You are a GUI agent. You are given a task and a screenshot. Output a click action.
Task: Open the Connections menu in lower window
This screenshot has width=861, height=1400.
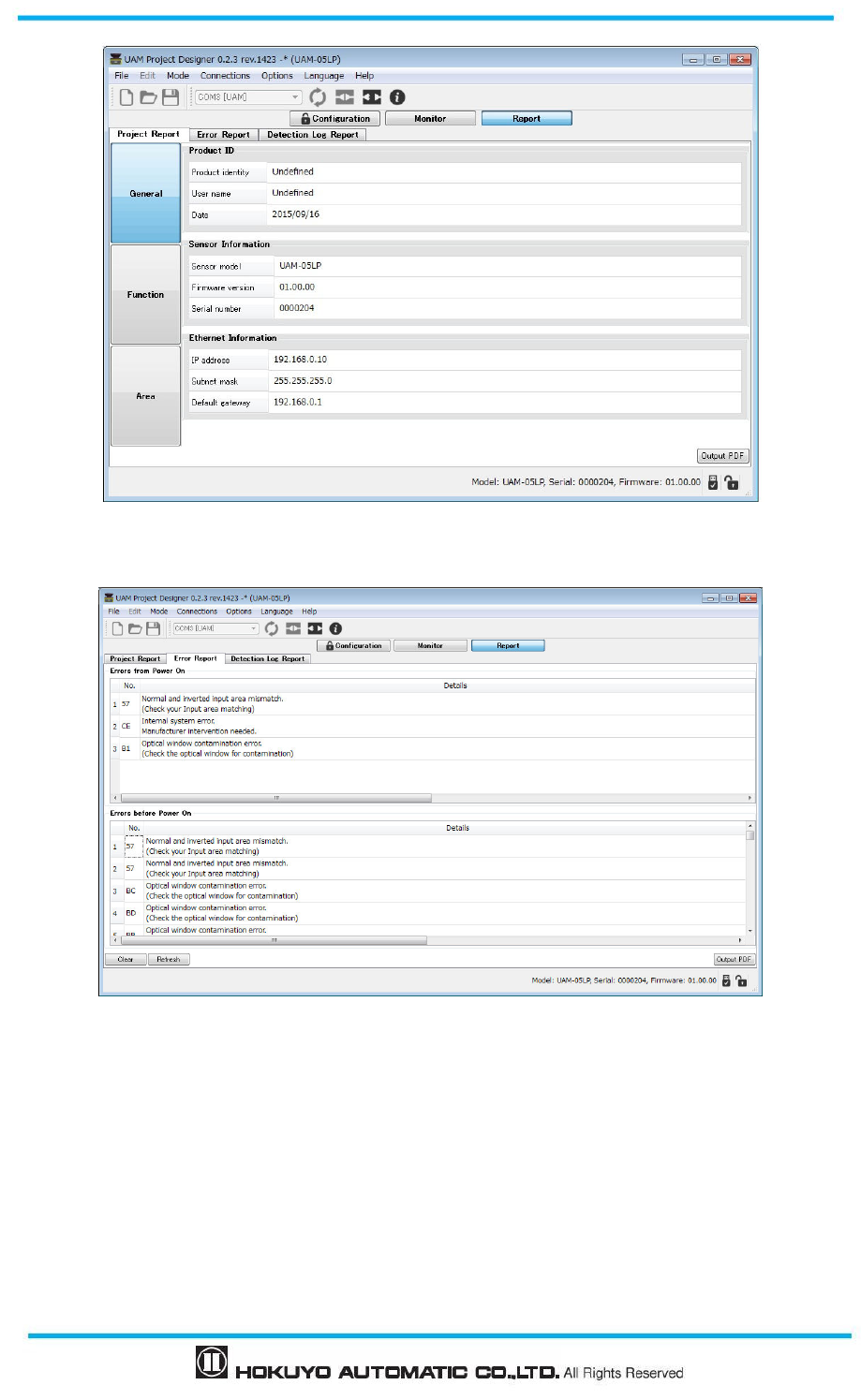197,612
